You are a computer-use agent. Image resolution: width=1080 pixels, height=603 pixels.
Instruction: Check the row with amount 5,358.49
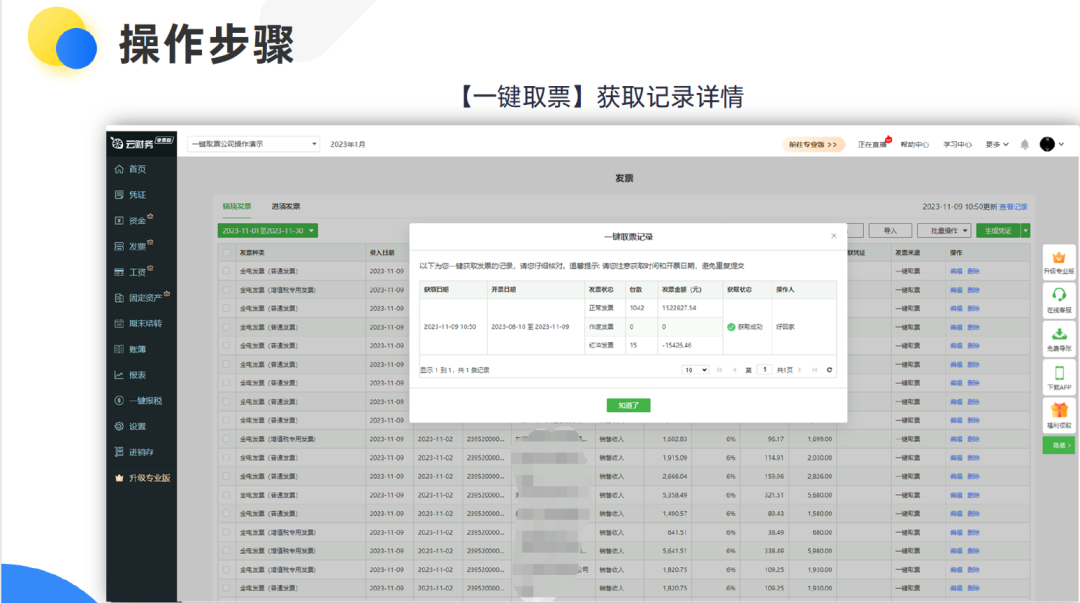click(x=227, y=495)
